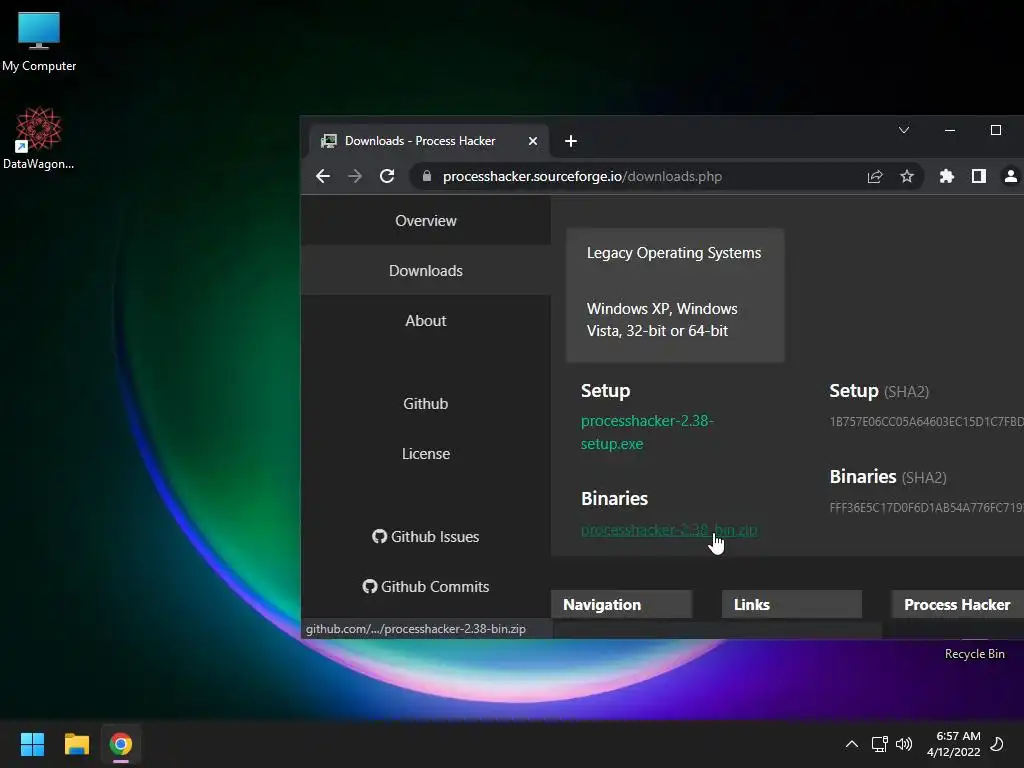Open File Explorer from the taskbar
This screenshot has height=768, width=1024.
[x=76, y=744]
